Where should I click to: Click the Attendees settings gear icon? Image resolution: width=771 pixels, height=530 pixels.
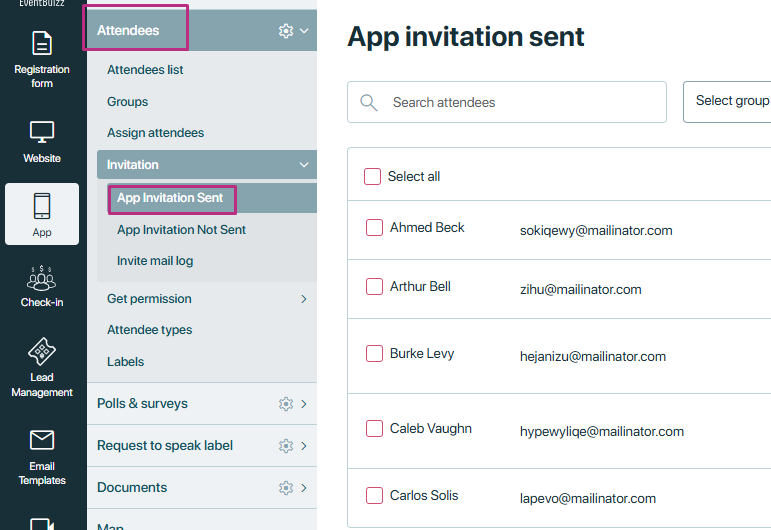coord(286,31)
